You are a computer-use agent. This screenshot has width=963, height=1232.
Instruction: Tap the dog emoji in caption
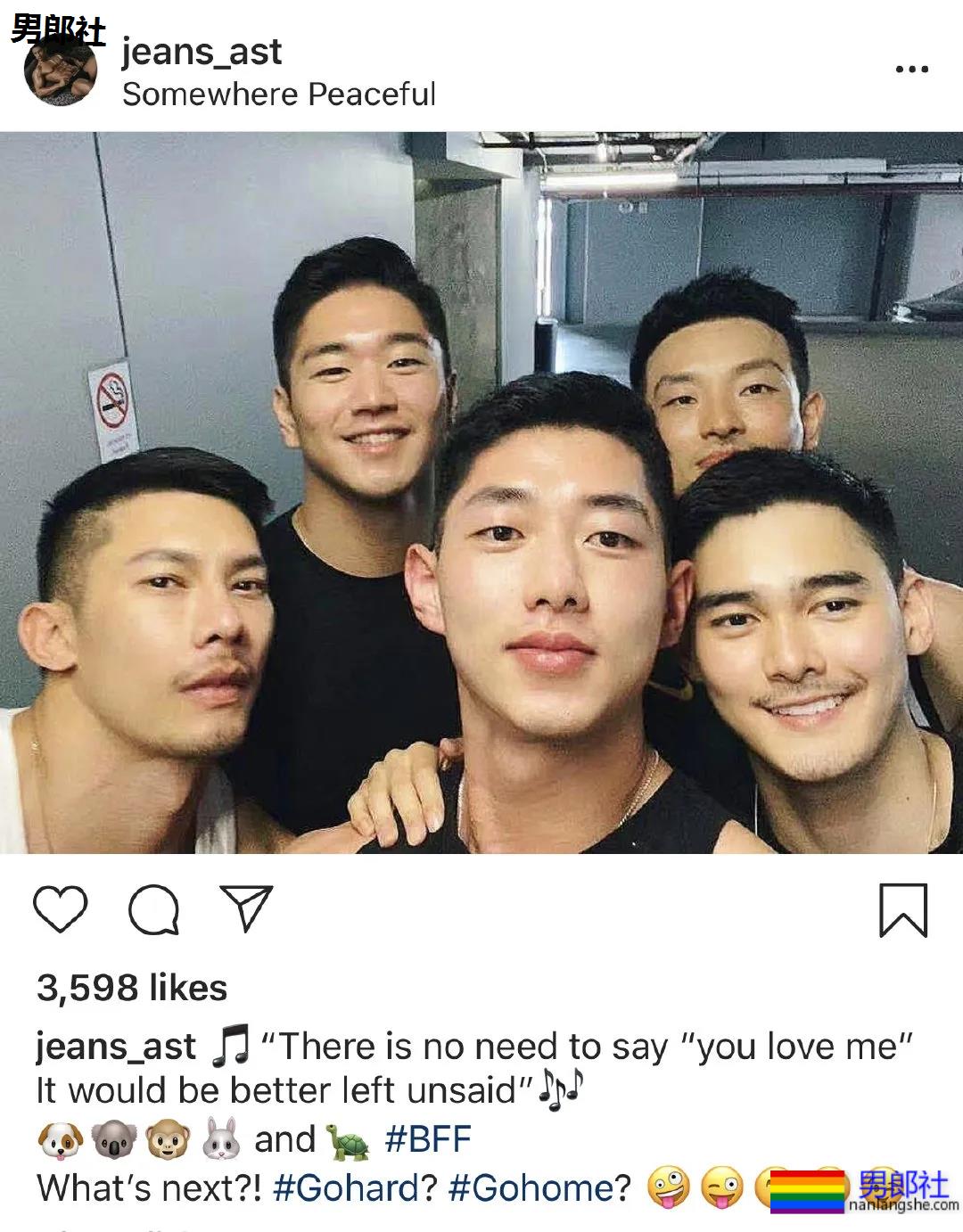[60, 1140]
